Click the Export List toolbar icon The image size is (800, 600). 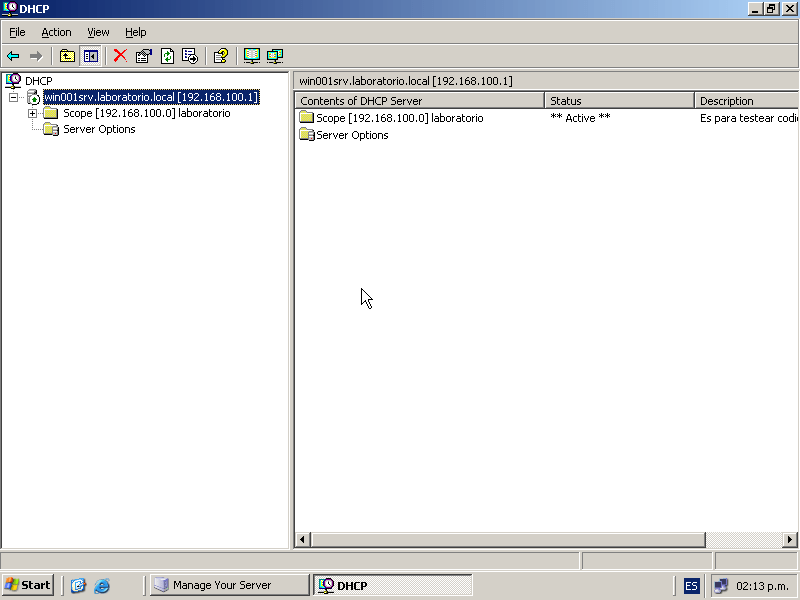(x=190, y=56)
